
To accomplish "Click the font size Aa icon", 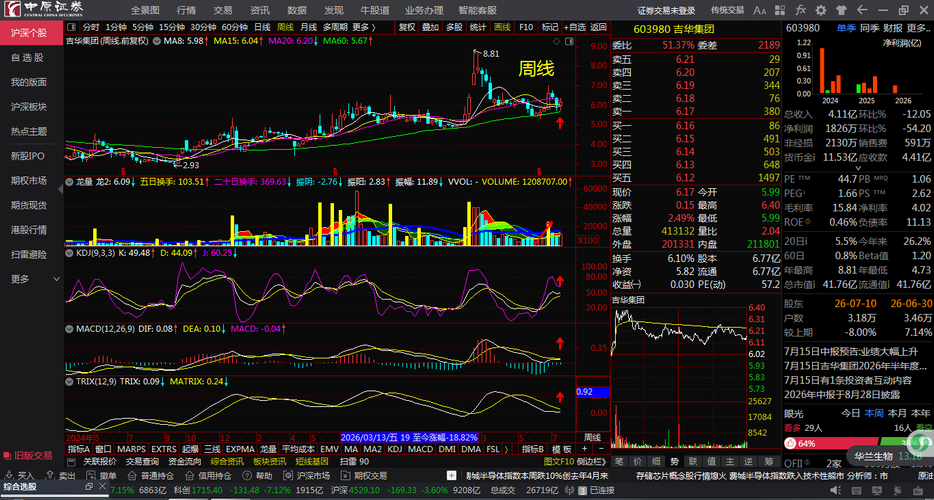I will (x=759, y=10).
